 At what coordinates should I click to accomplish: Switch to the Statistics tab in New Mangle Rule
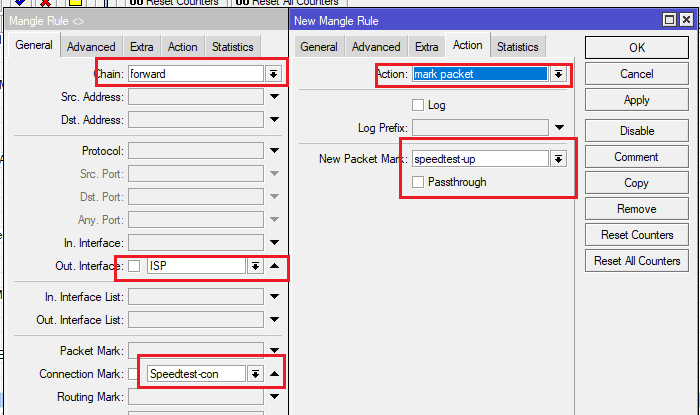click(517, 47)
